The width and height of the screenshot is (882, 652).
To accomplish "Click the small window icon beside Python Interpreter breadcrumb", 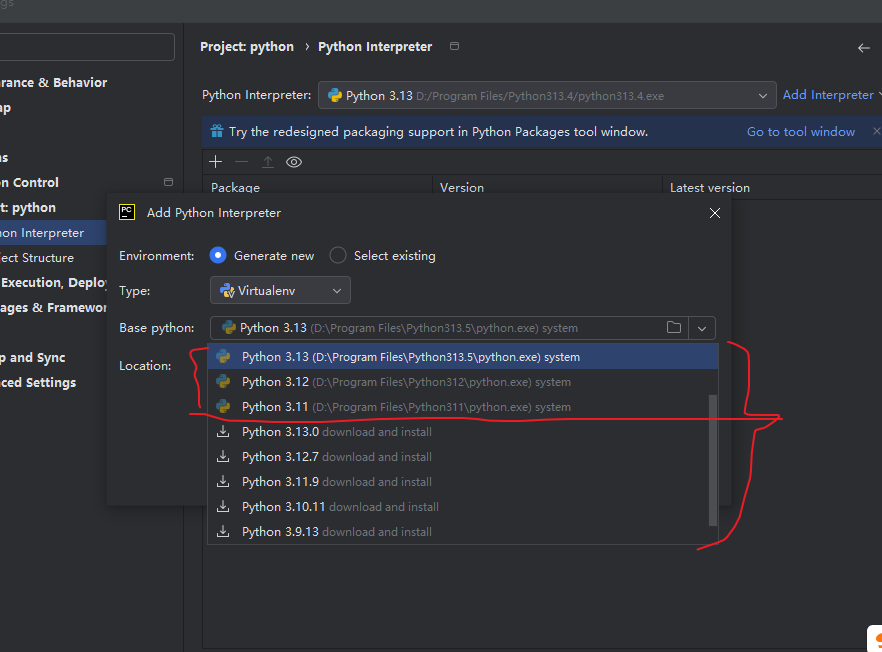I will click(x=454, y=46).
